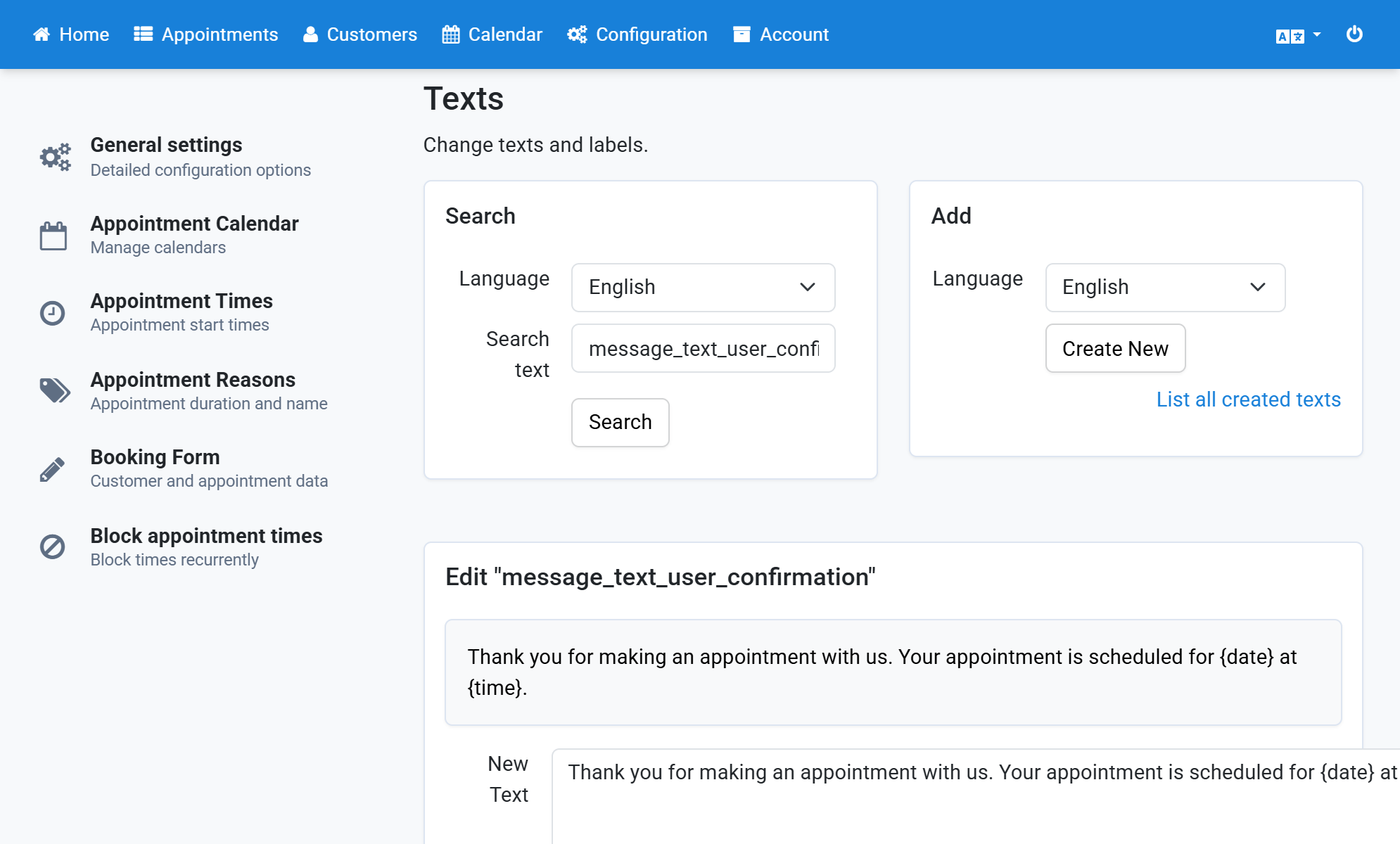Click the 'Appointment start times' subtitle

tap(180, 325)
